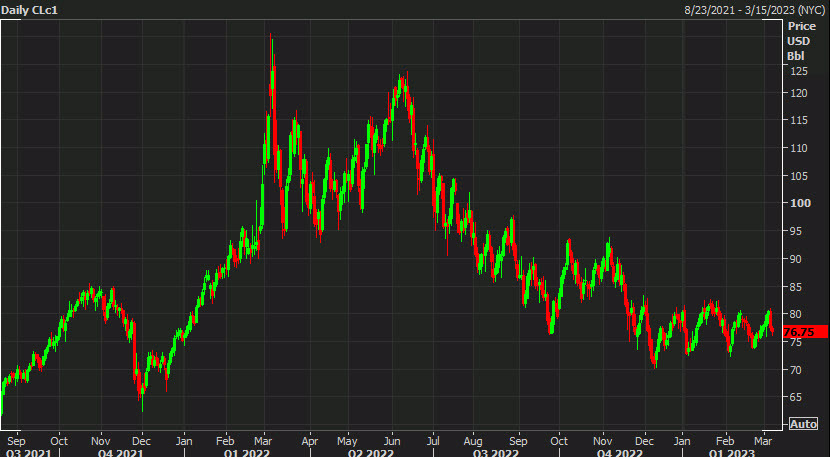Click the 105 price axis value
This screenshot has height=457, width=830.
(x=797, y=176)
